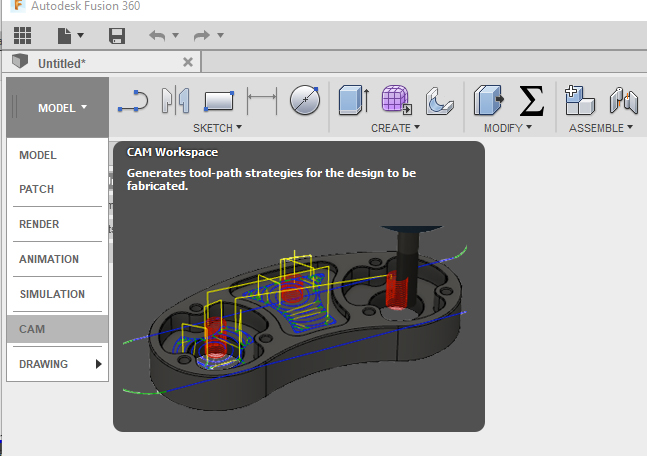Select the Press Pull modify tool
Viewport: 647px width, 456px height.
point(489,100)
